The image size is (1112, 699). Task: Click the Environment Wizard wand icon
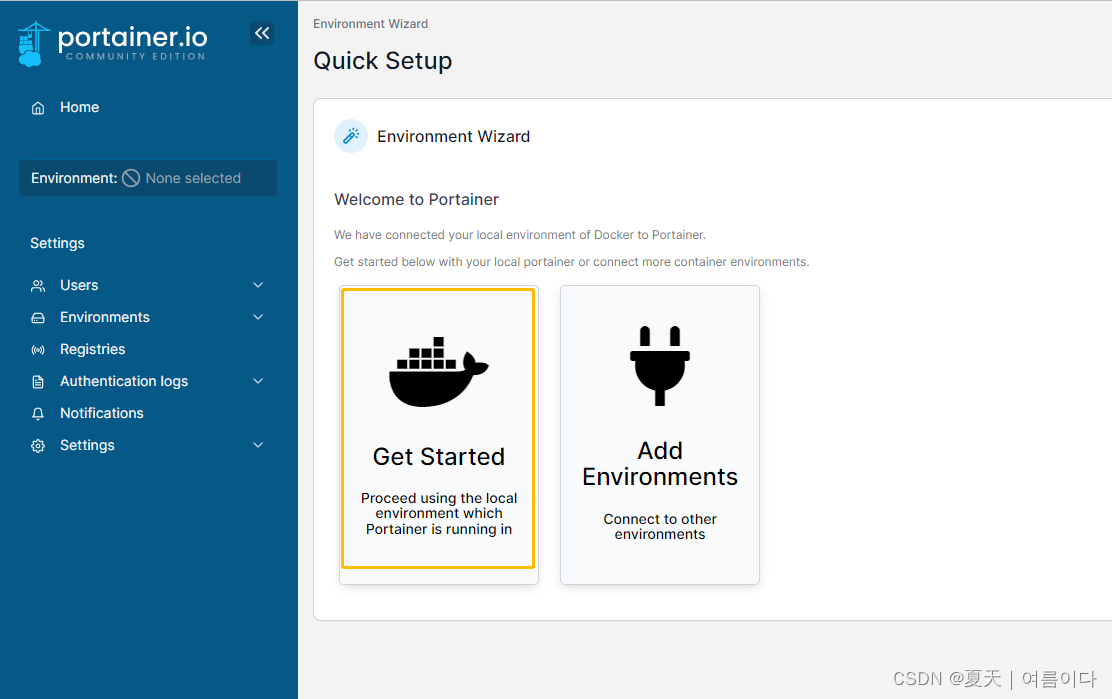coord(351,136)
